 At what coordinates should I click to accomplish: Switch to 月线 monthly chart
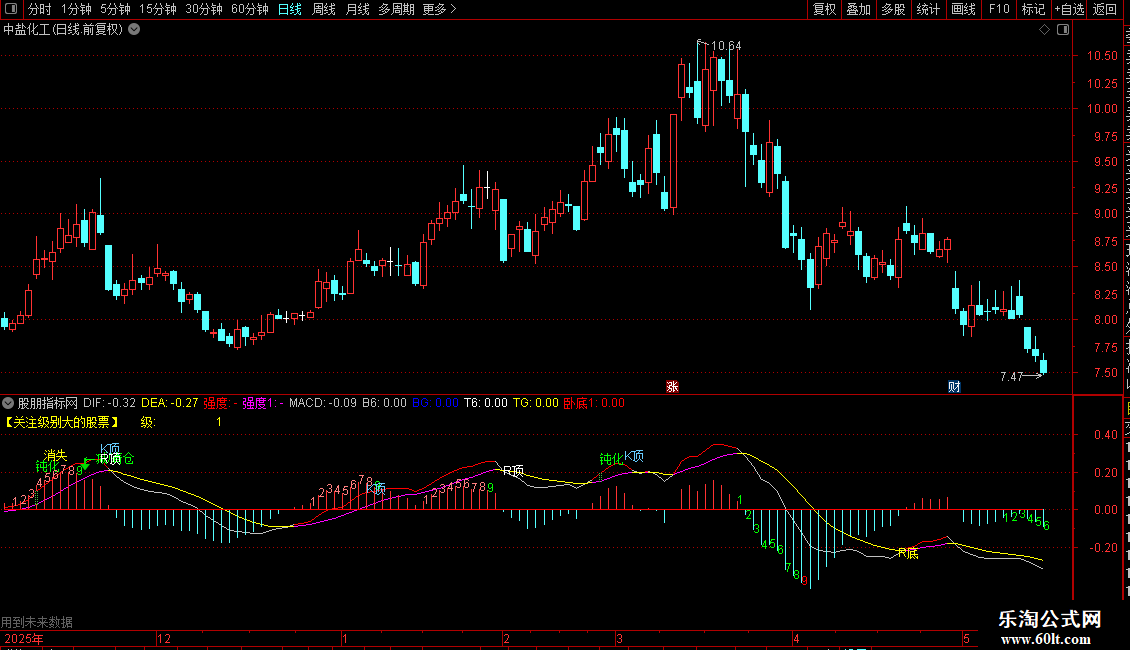tap(357, 9)
